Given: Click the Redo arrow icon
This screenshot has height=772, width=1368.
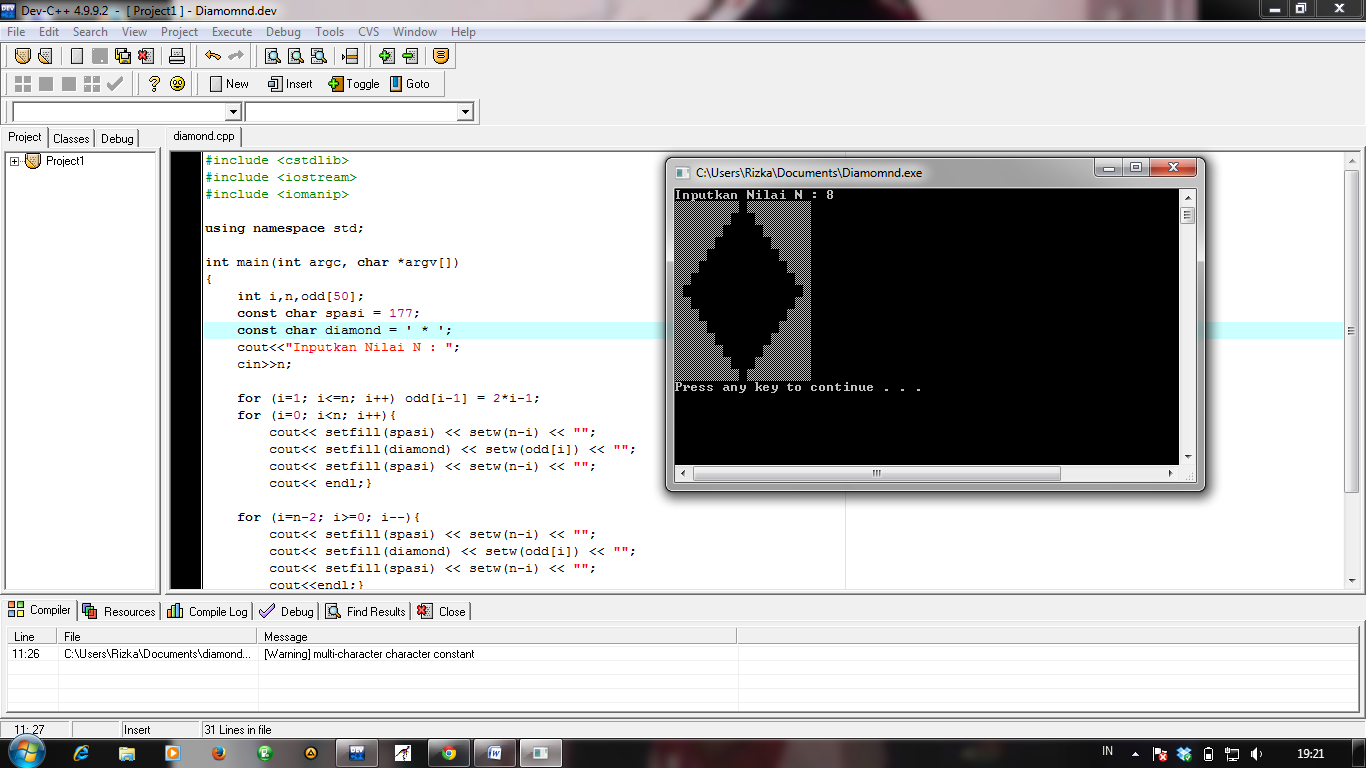Looking at the screenshot, I should (x=236, y=56).
